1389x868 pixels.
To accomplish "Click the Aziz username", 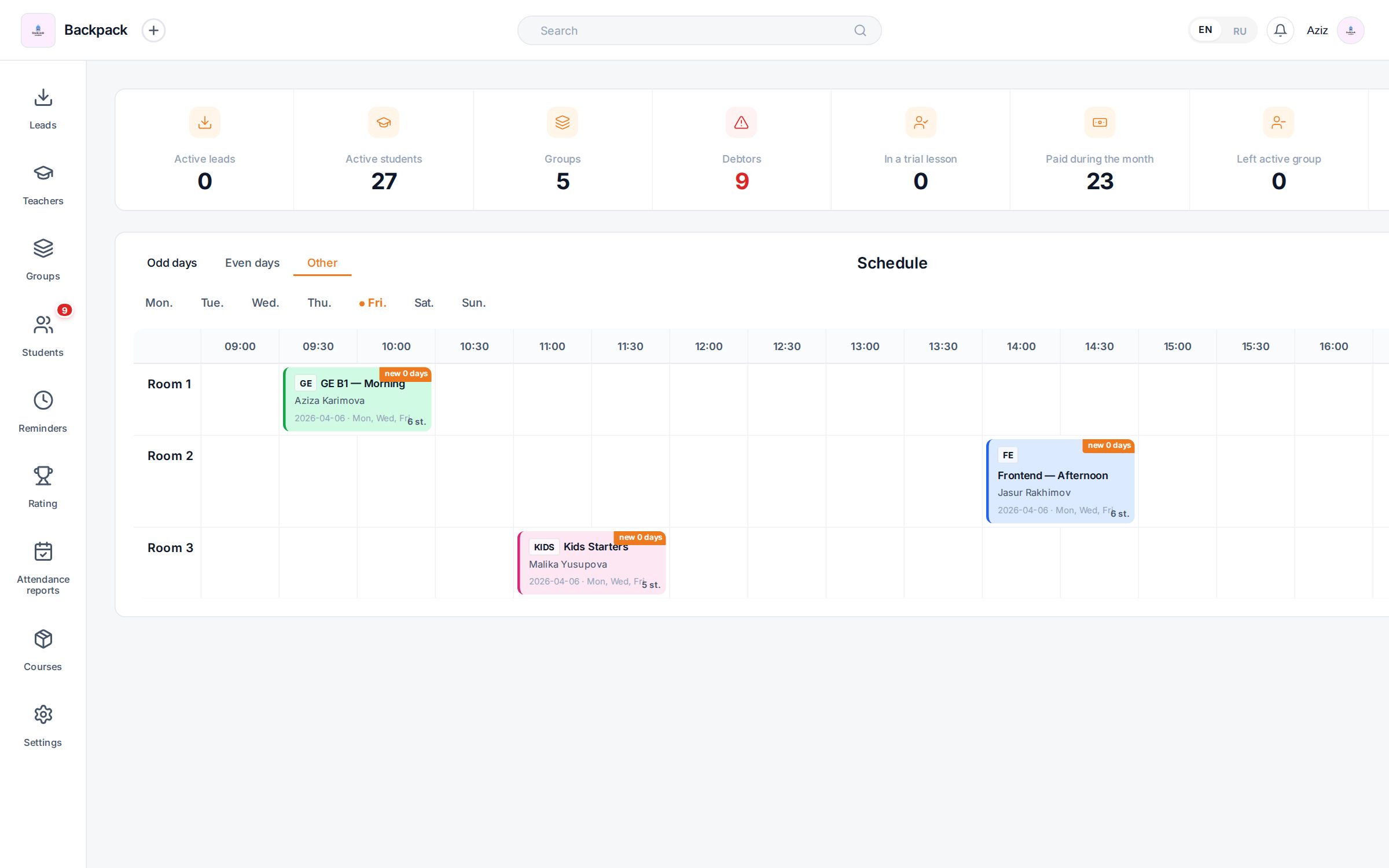I will [x=1317, y=31].
